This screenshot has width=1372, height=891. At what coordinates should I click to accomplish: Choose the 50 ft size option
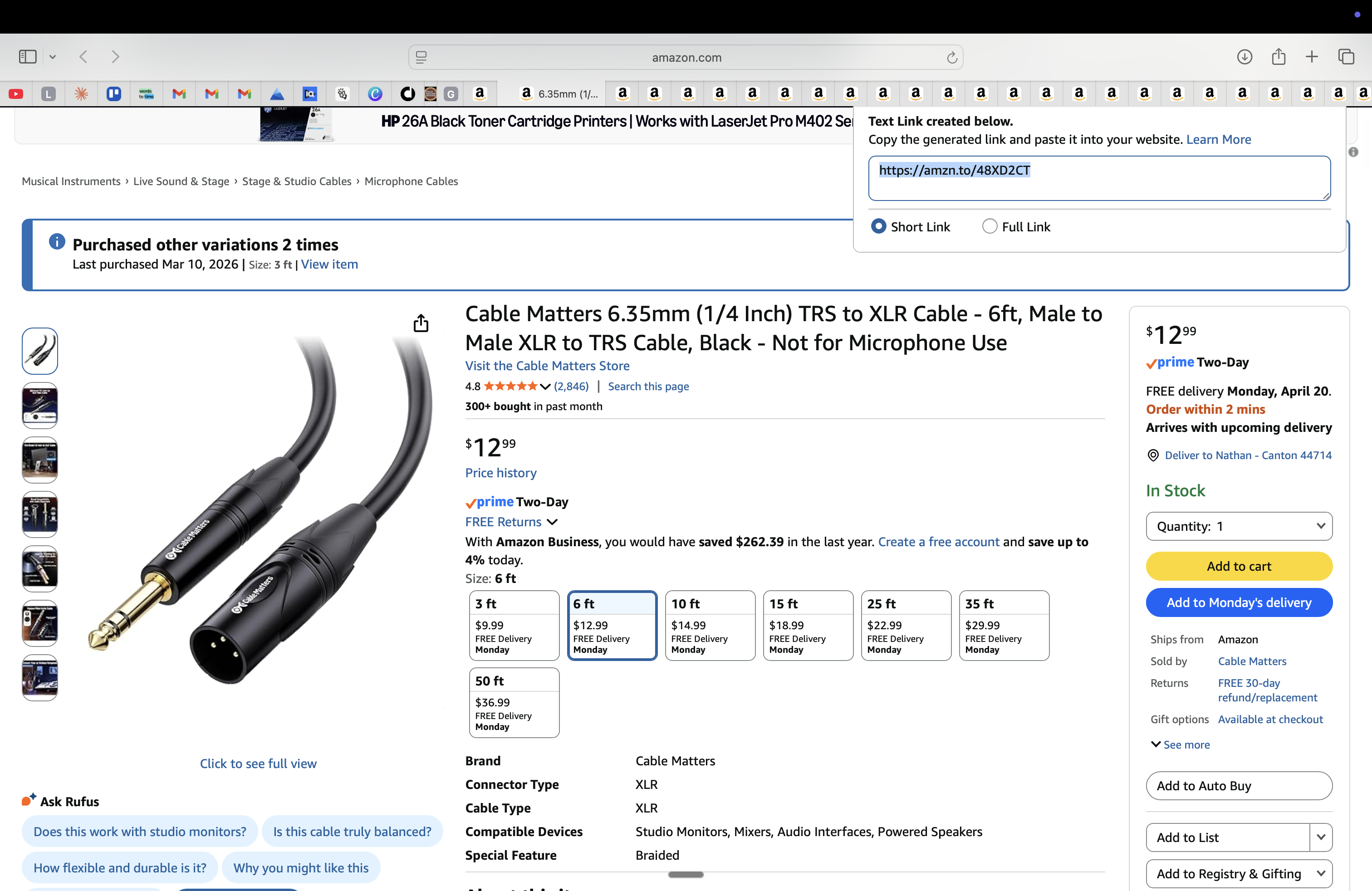coord(514,703)
